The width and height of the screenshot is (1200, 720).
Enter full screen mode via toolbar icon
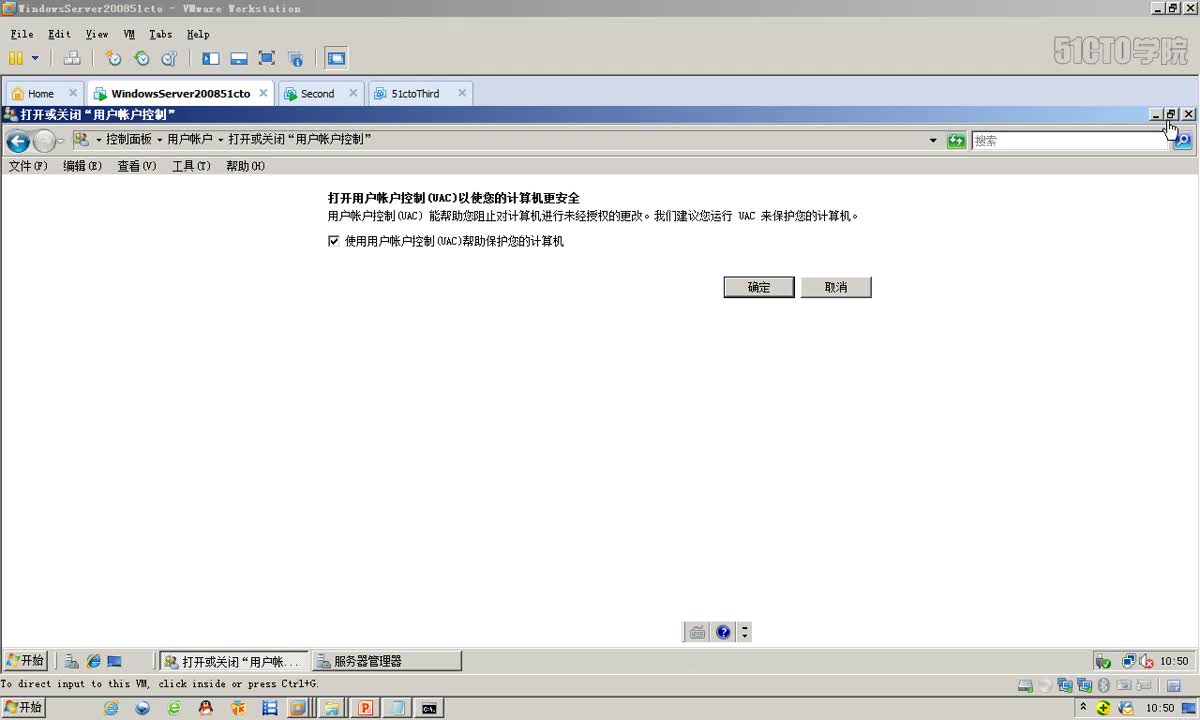(267, 58)
